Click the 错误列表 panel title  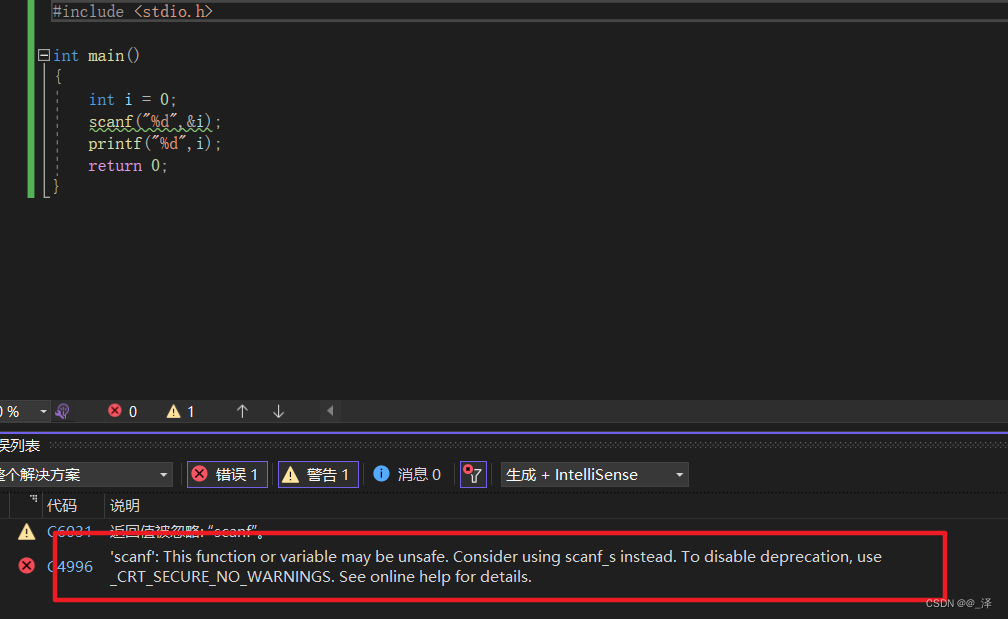[20, 445]
